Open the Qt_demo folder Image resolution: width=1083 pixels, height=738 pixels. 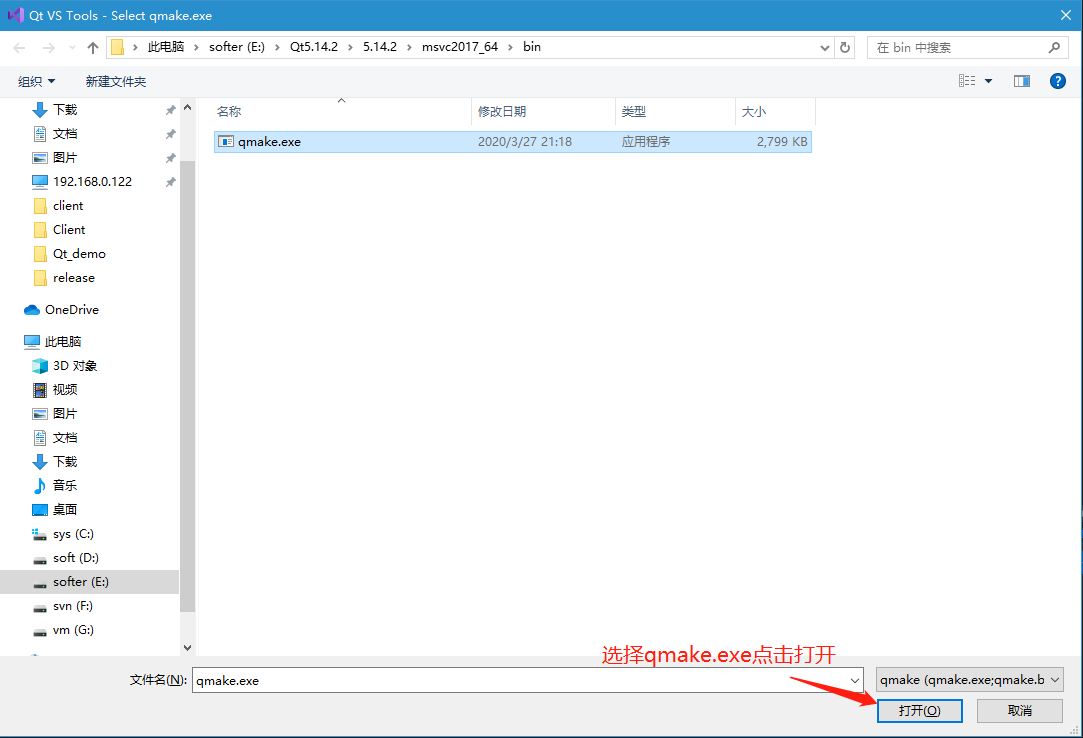coord(79,254)
